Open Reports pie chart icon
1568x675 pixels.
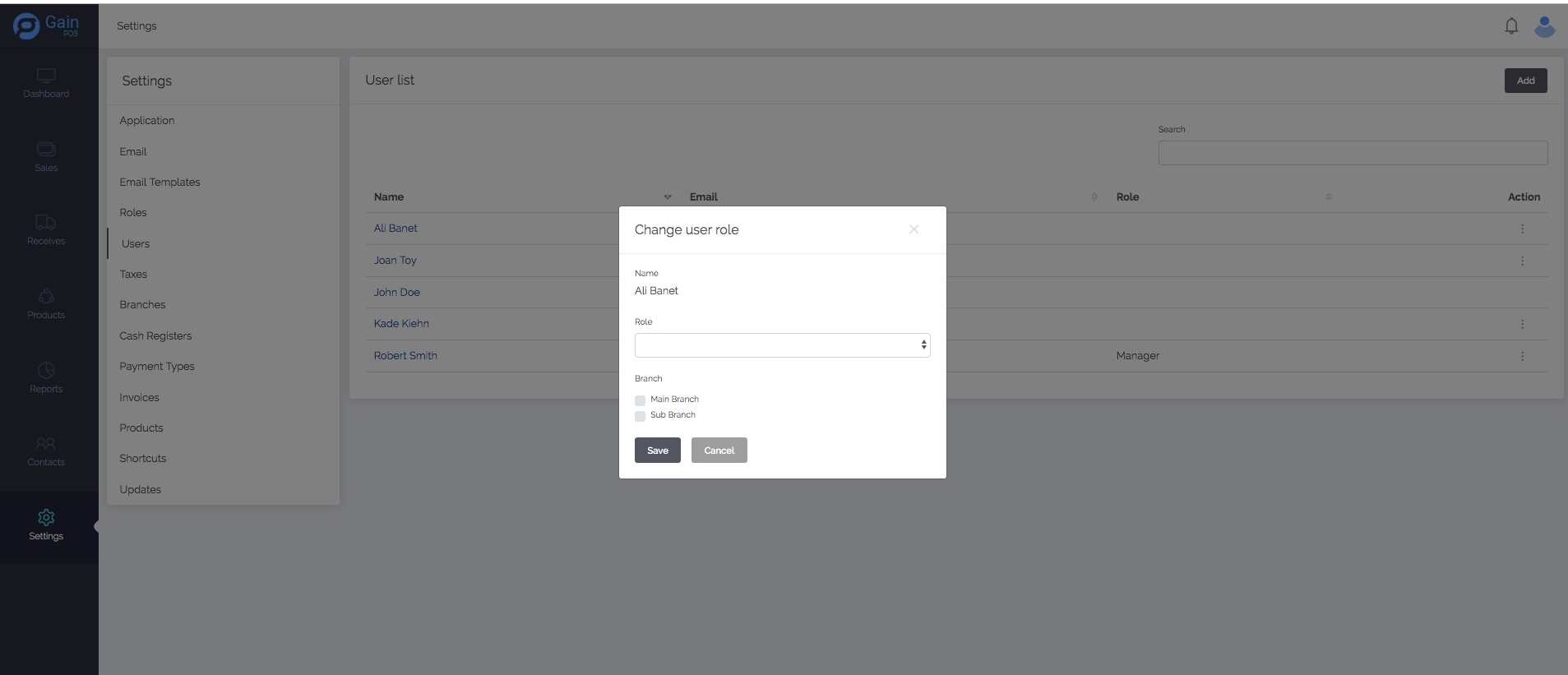[46, 371]
